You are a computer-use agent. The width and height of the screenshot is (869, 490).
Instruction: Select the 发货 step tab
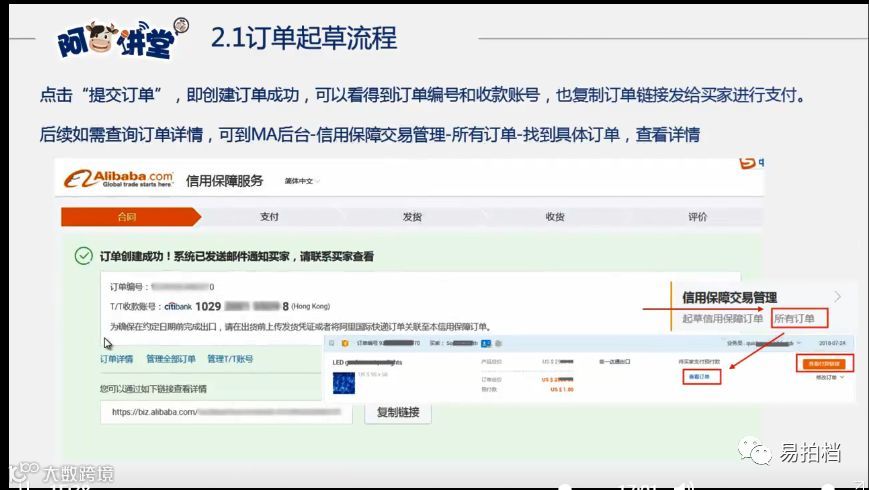click(x=412, y=217)
